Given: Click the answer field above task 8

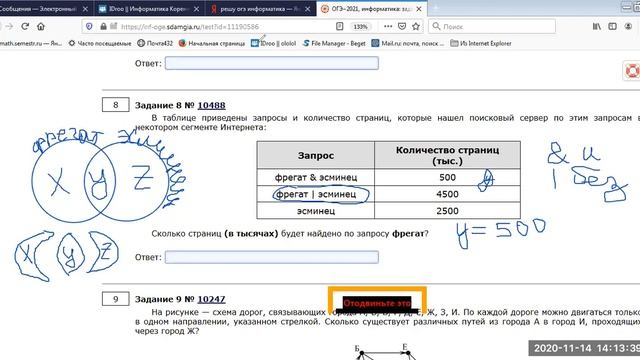Looking at the screenshot, I should (x=271, y=63).
